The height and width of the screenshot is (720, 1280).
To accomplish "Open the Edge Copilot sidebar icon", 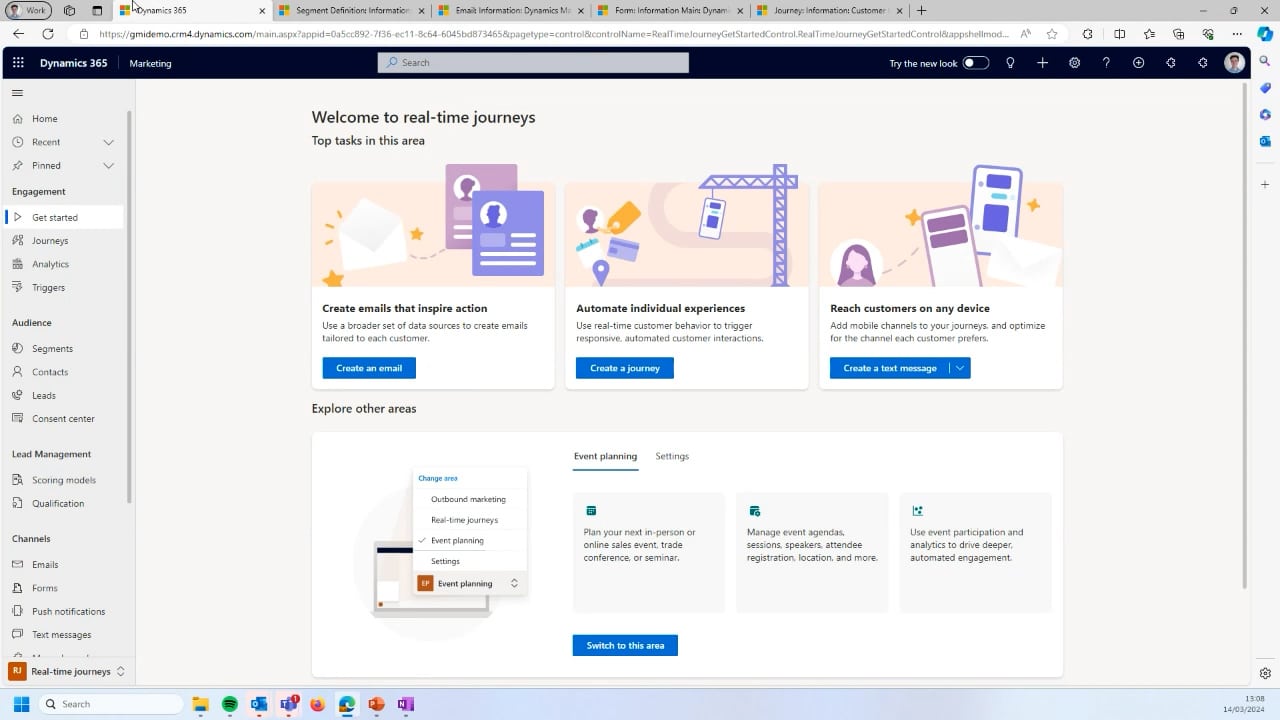I will (1265, 33).
